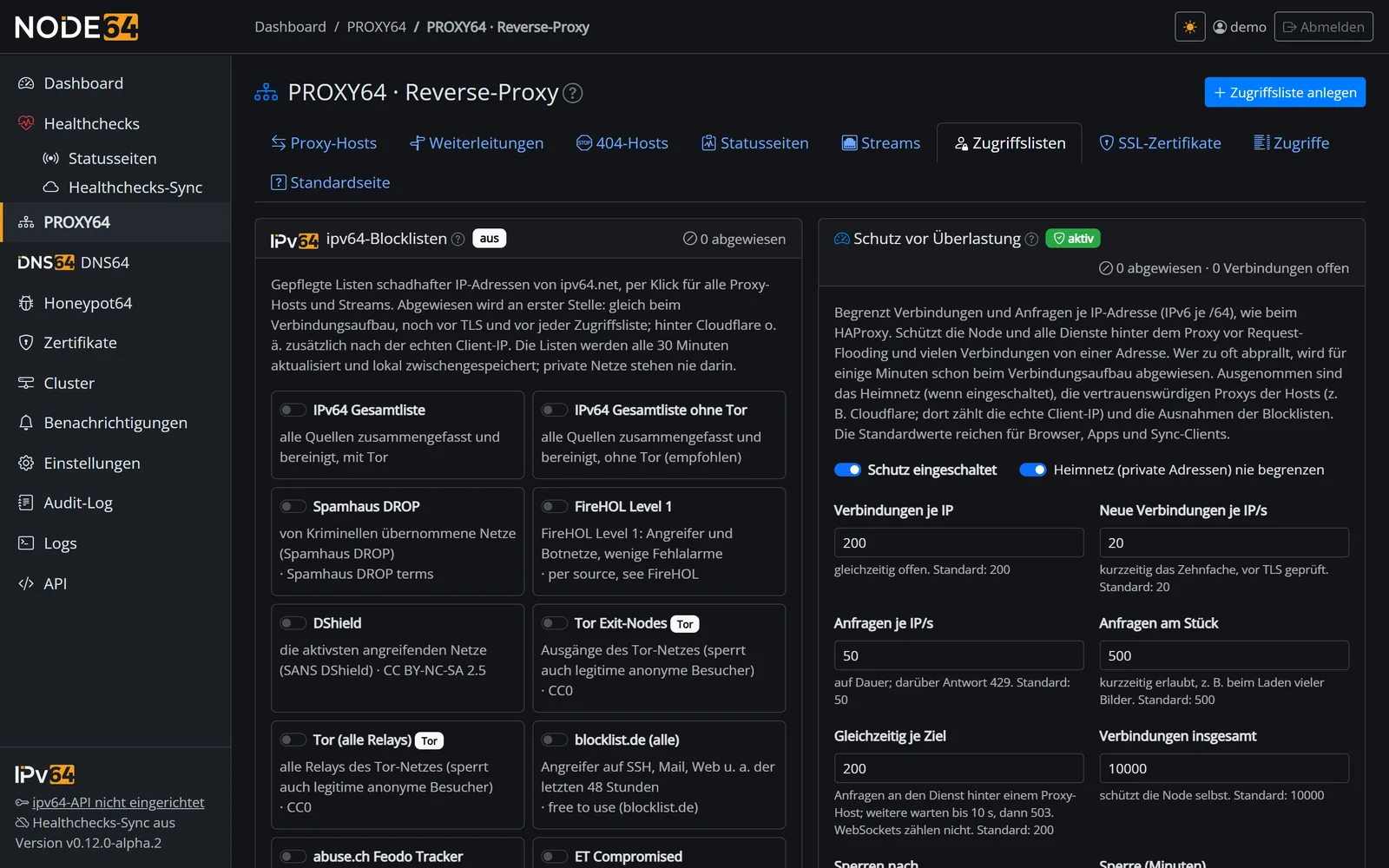
Task: Switch to Proxy-Hosts tab
Action: 324,143
